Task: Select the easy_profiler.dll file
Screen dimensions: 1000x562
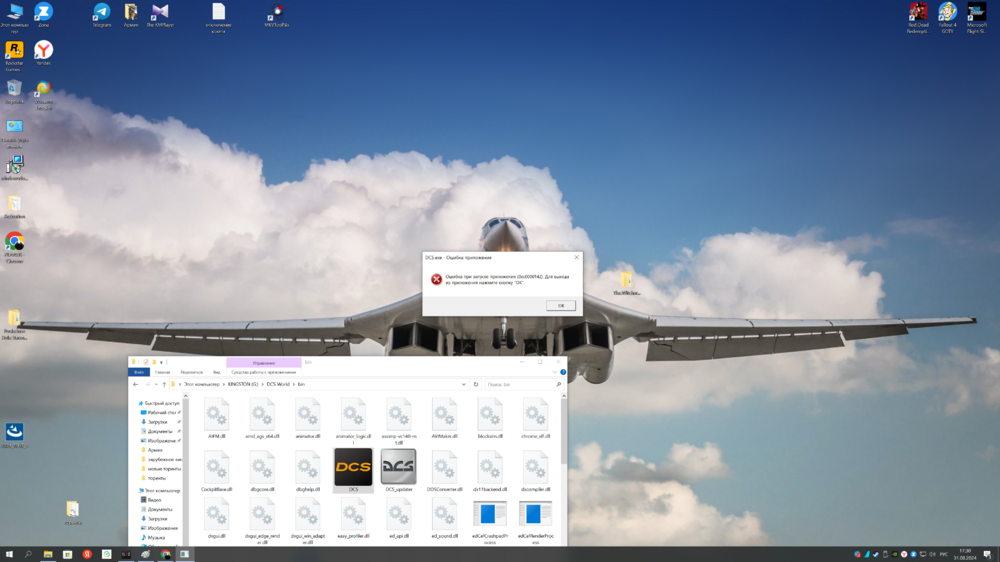Action: tap(353, 518)
